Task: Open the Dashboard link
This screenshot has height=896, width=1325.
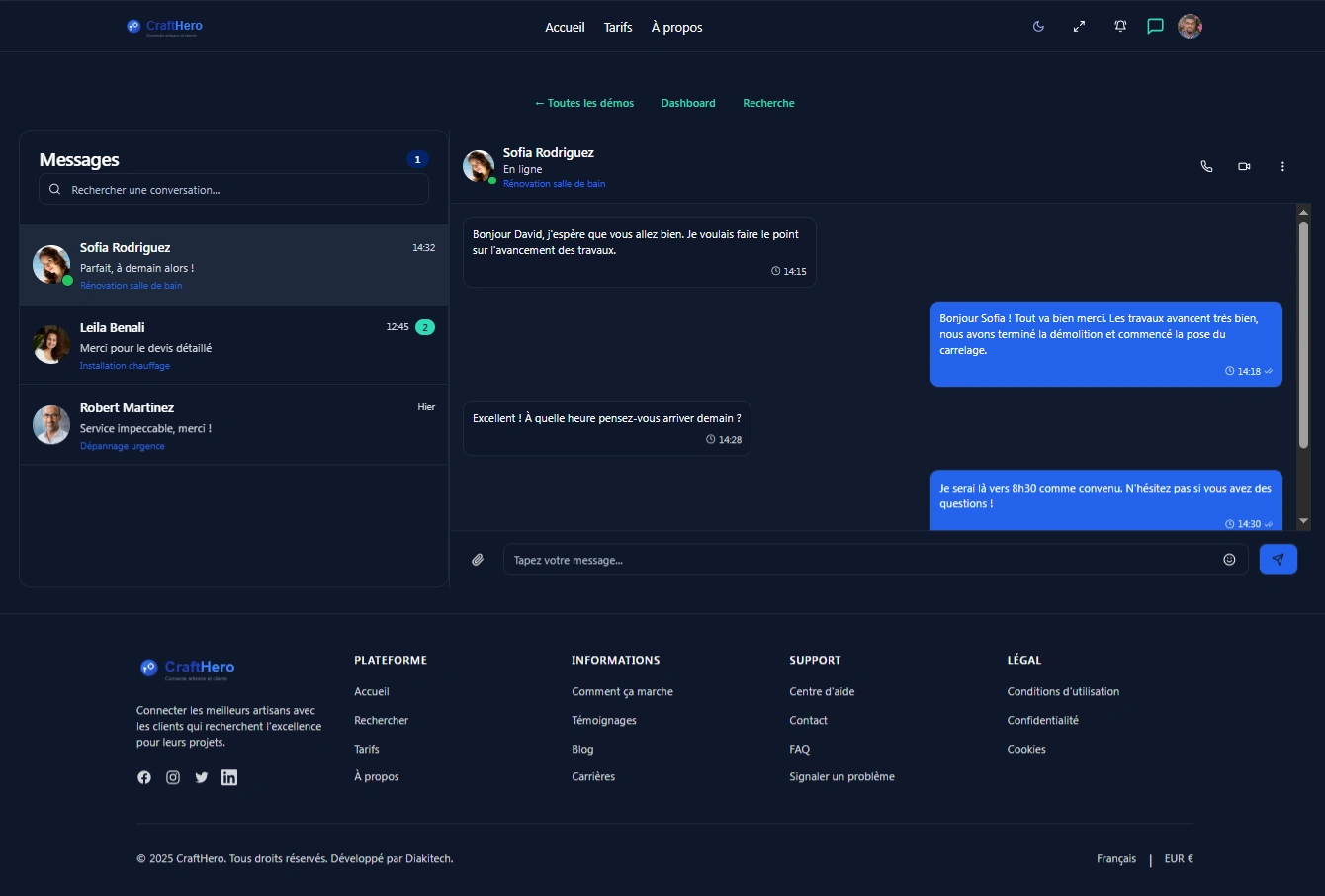Action: click(688, 103)
